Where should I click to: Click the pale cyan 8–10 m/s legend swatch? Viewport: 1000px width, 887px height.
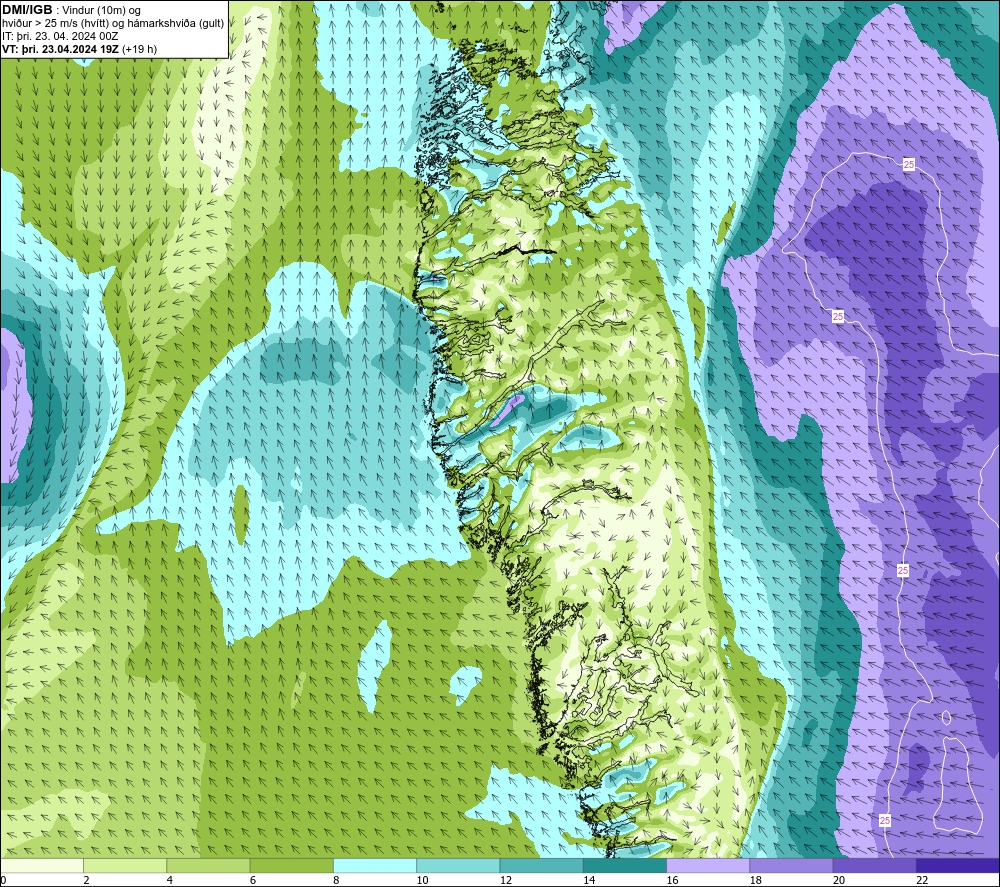pyautogui.click(x=375, y=865)
